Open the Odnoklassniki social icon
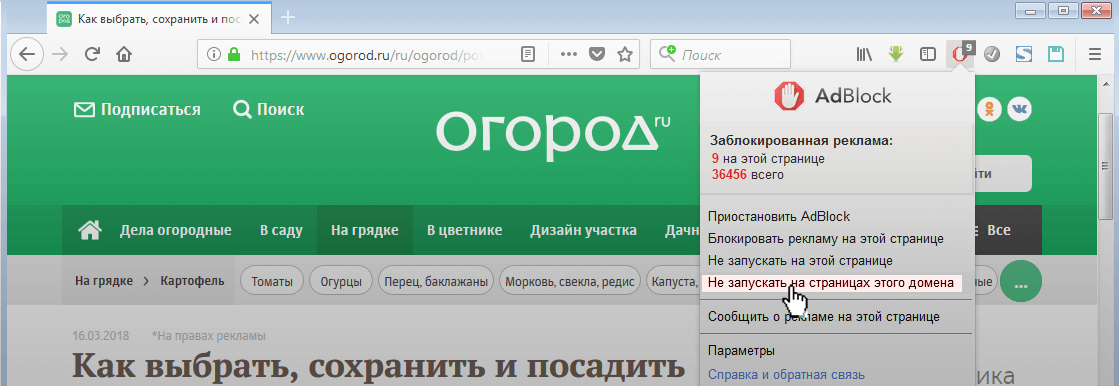 989,109
